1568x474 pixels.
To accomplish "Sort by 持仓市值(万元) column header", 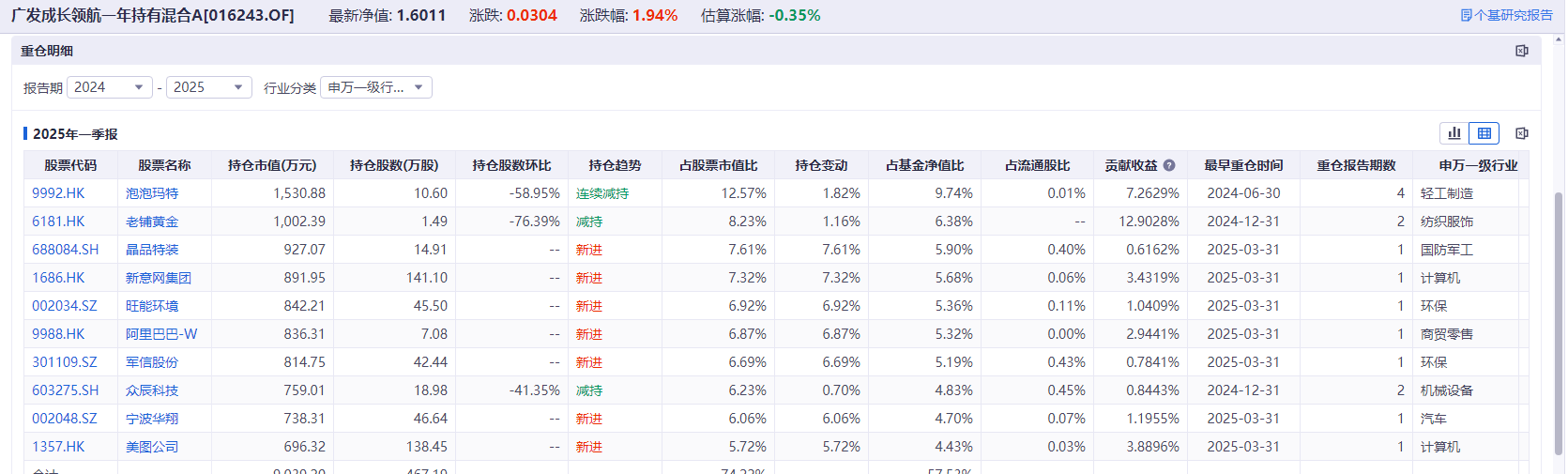I will (272, 165).
